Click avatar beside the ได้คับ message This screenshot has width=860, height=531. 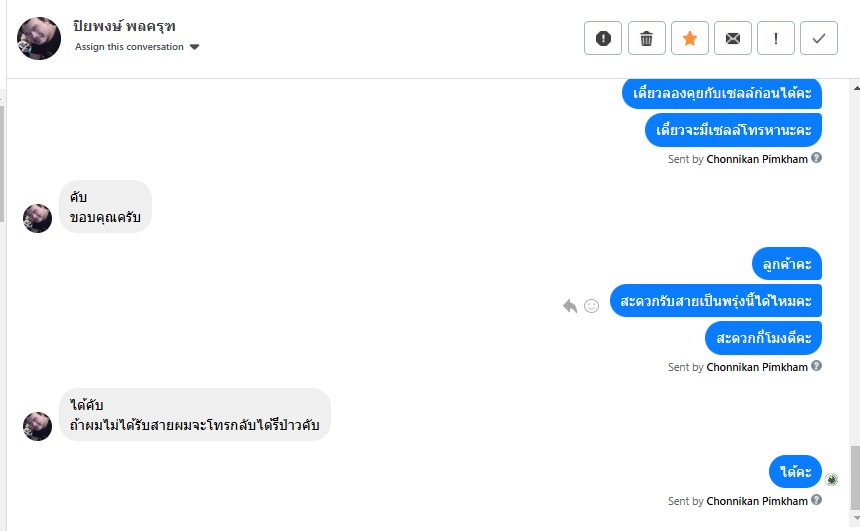[x=38, y=426]
